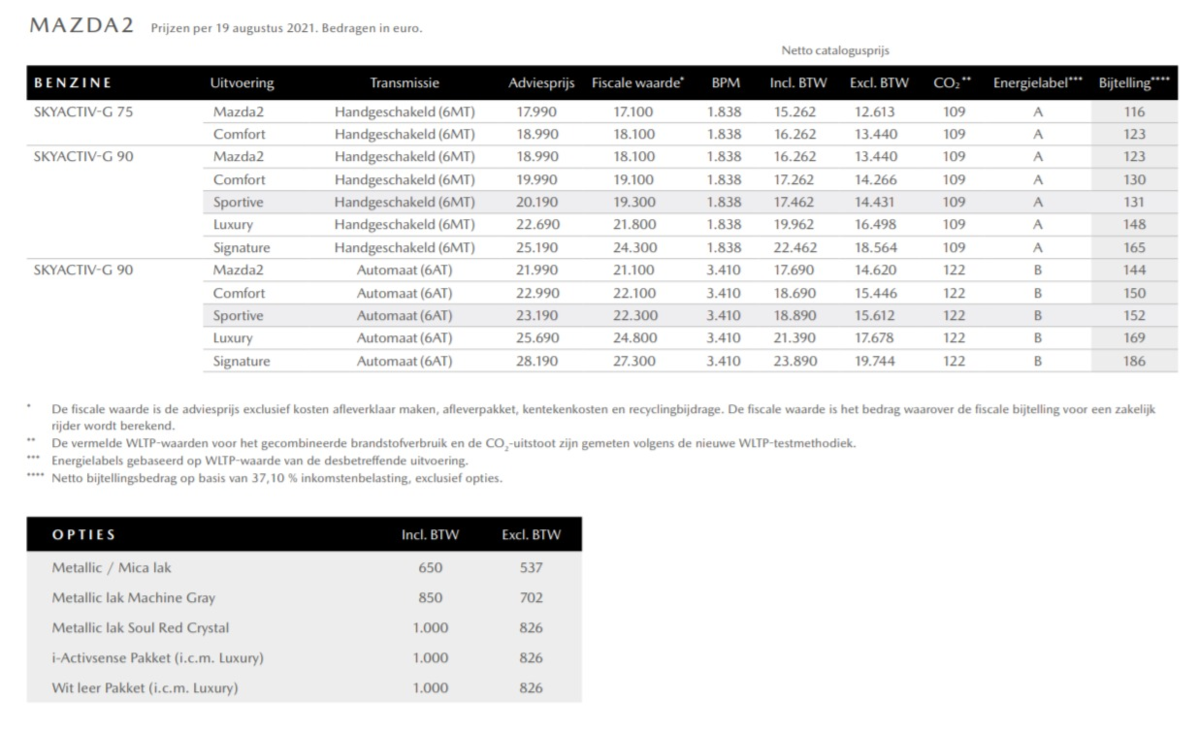Click option price 850
The image size is (1200, 733).
coord(430,598)
